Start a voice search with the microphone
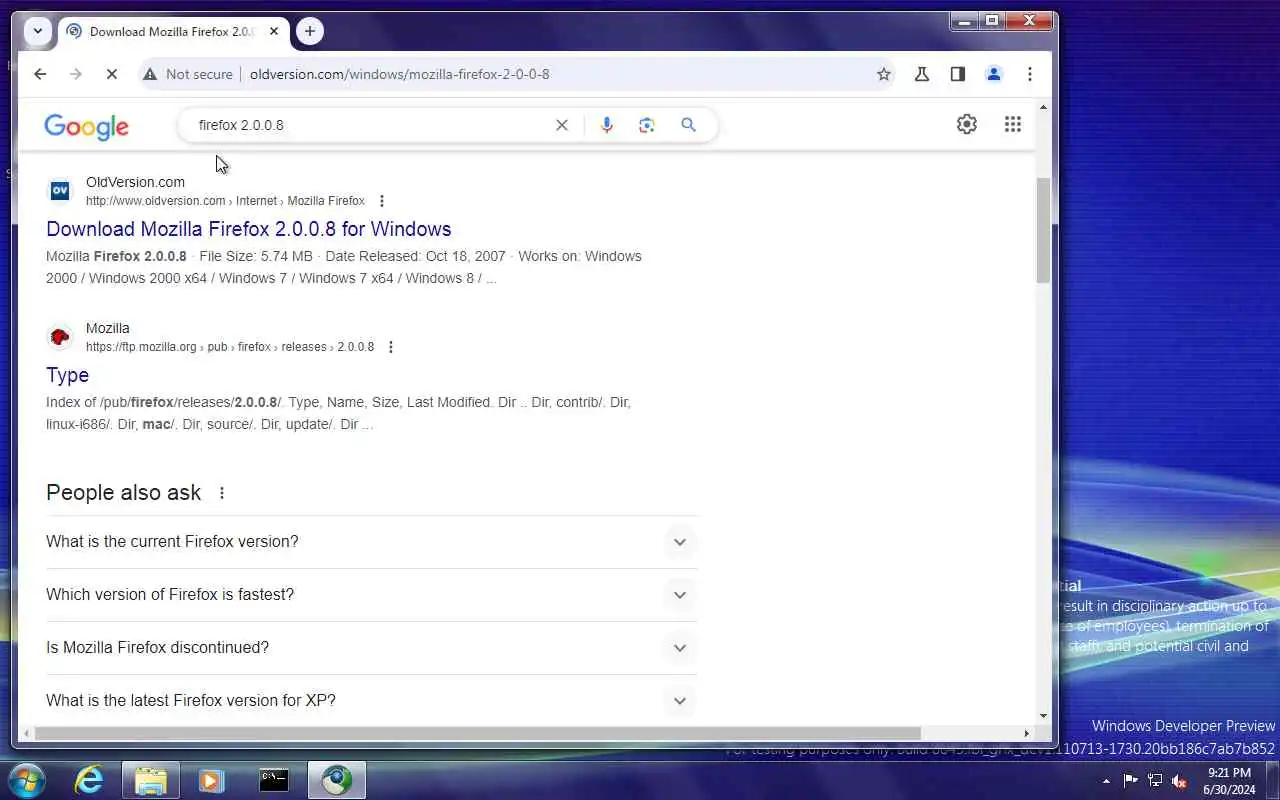This screenshot has width=1280, height=800. (x=606, y=125)
